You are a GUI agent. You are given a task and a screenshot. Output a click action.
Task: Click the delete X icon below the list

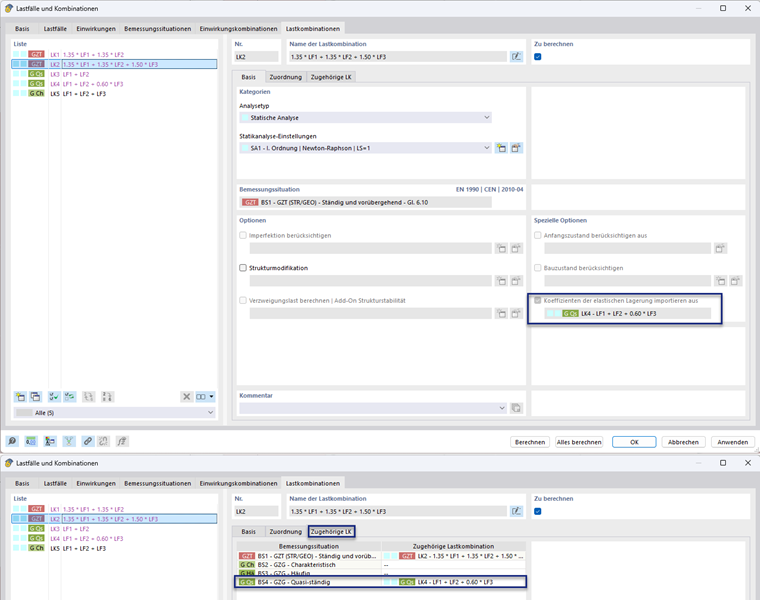186,396
